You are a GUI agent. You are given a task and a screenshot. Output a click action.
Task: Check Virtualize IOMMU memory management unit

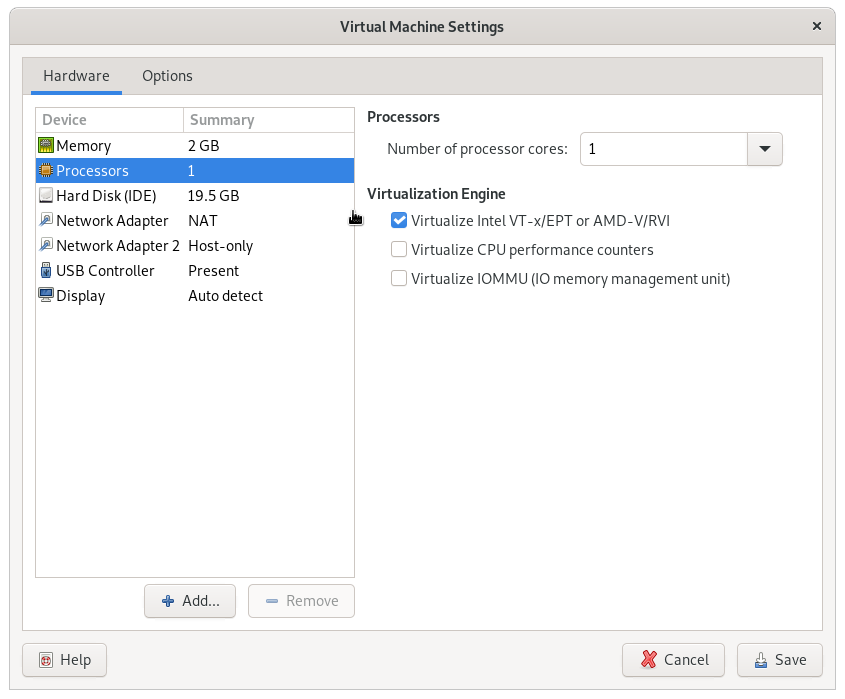pos(399,278)
